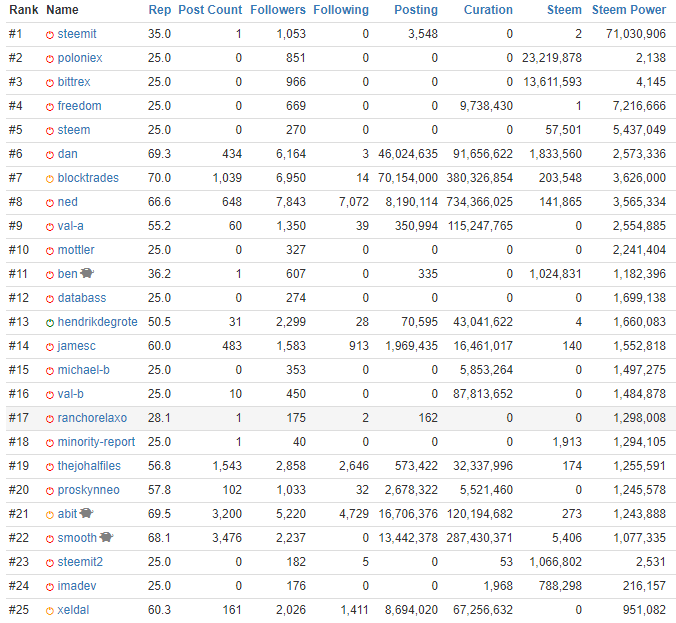676x623 pixels.
Task: Open the mottler account link
Action: (76, 250)
